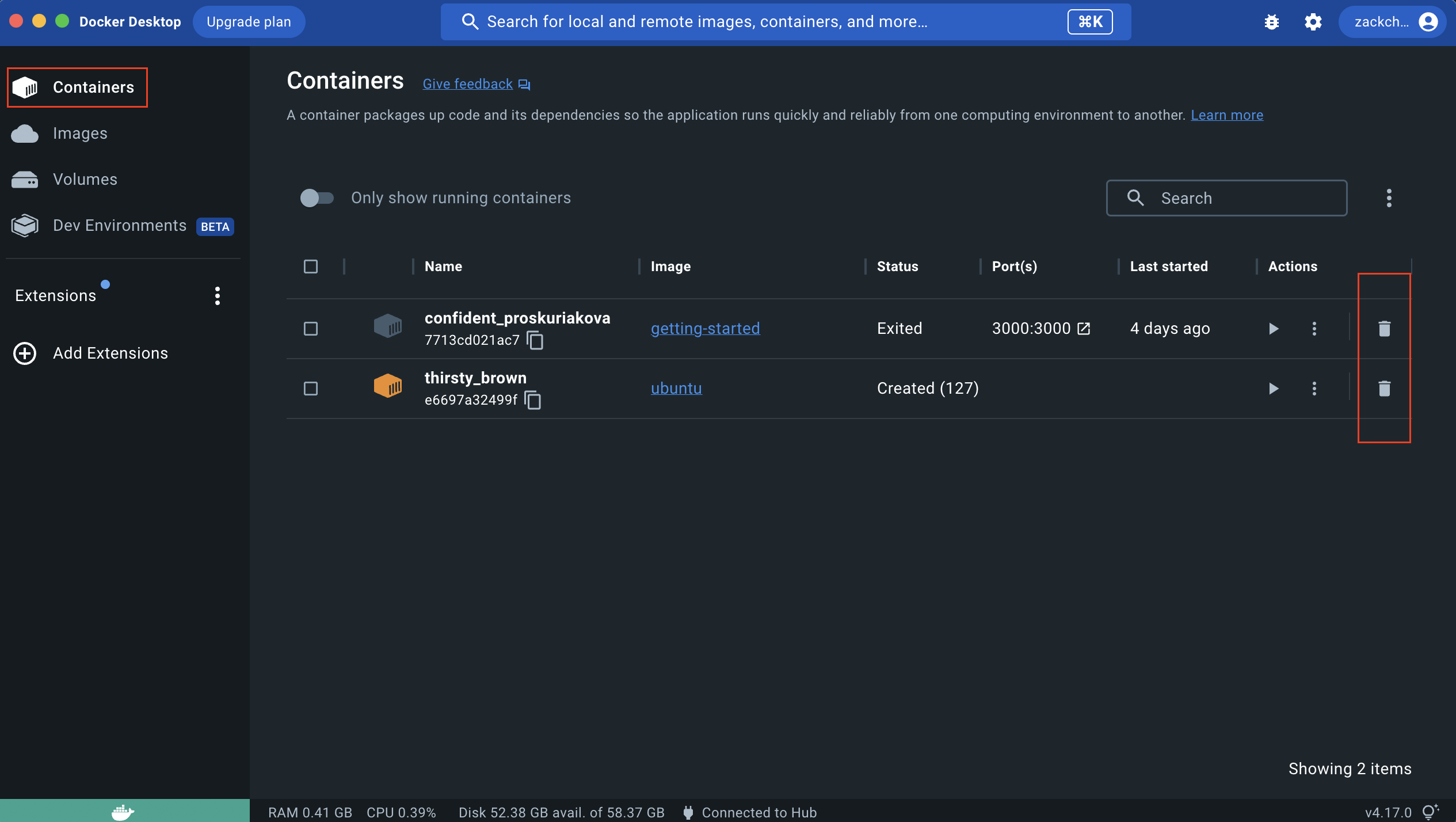This screenshot has width=1456, height=822.
Task: Sort by the Name column header
Action: (x=443, y=267)
